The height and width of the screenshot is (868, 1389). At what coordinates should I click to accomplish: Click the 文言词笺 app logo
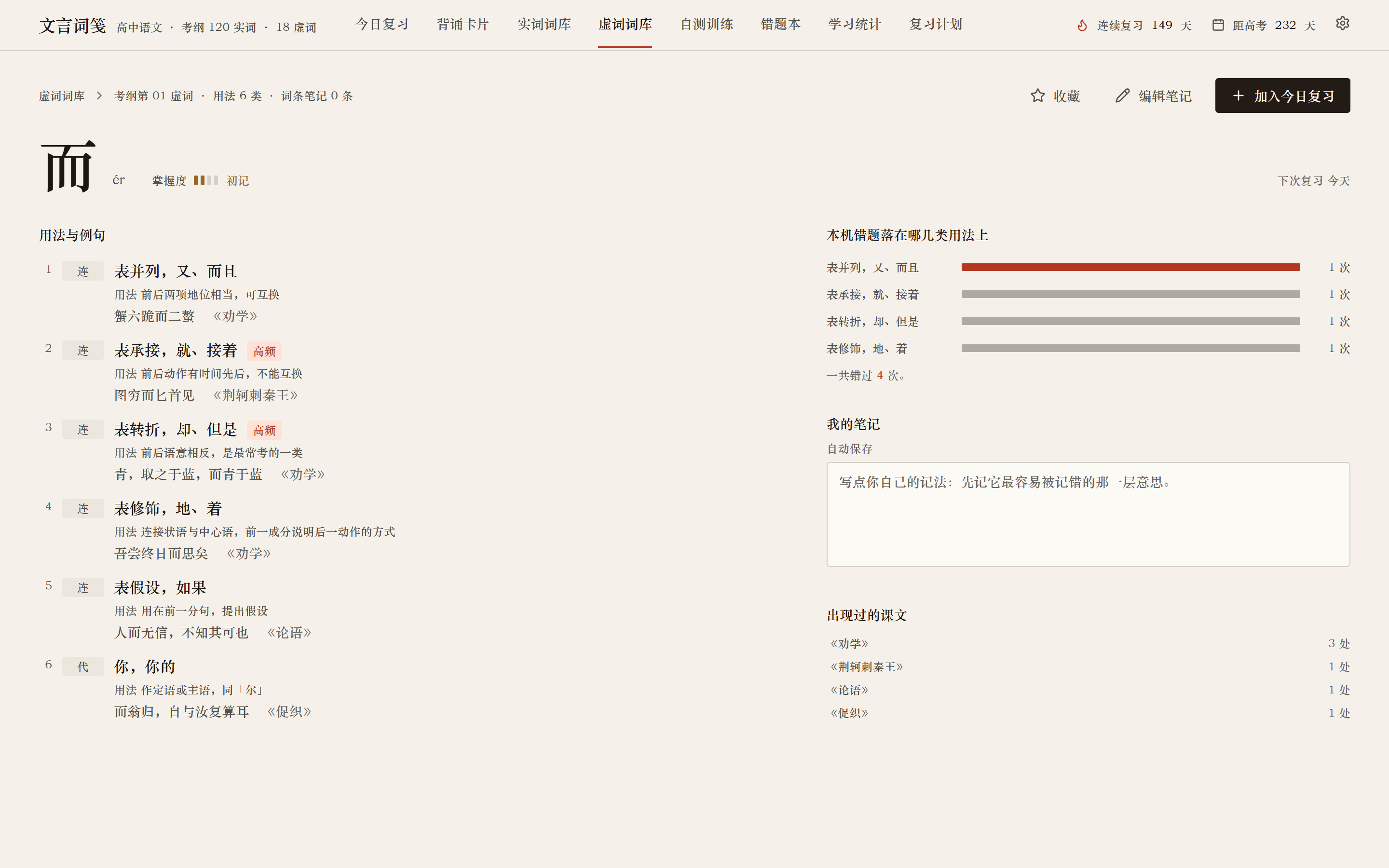[x=72, y=26]
